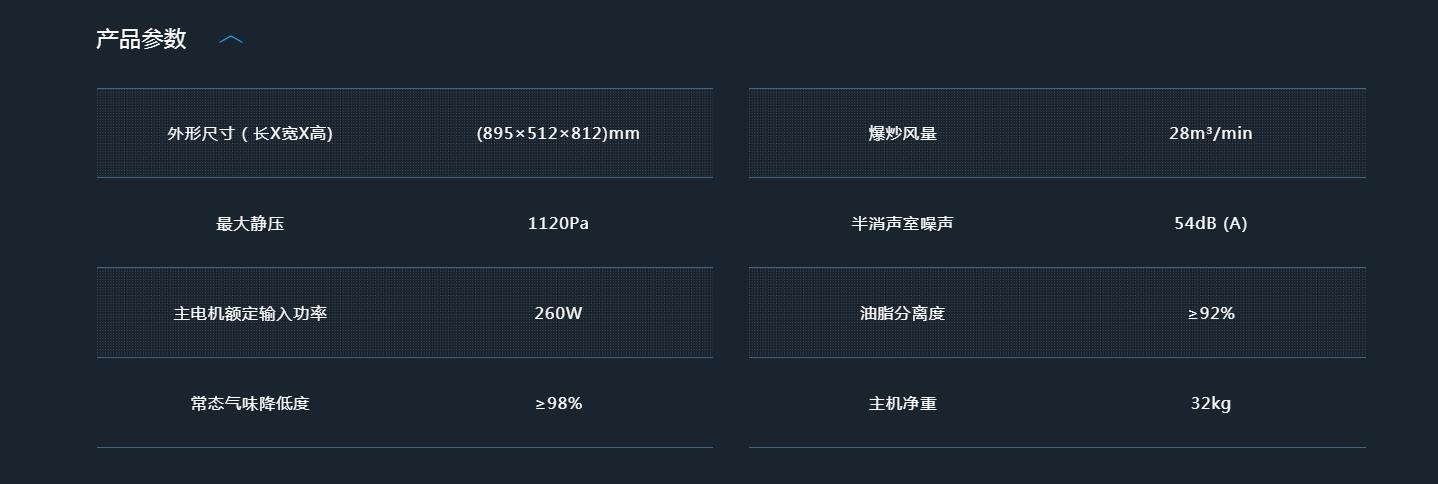
Task: Click the 54dB (A) noise value
Action: click(1210, 223)
